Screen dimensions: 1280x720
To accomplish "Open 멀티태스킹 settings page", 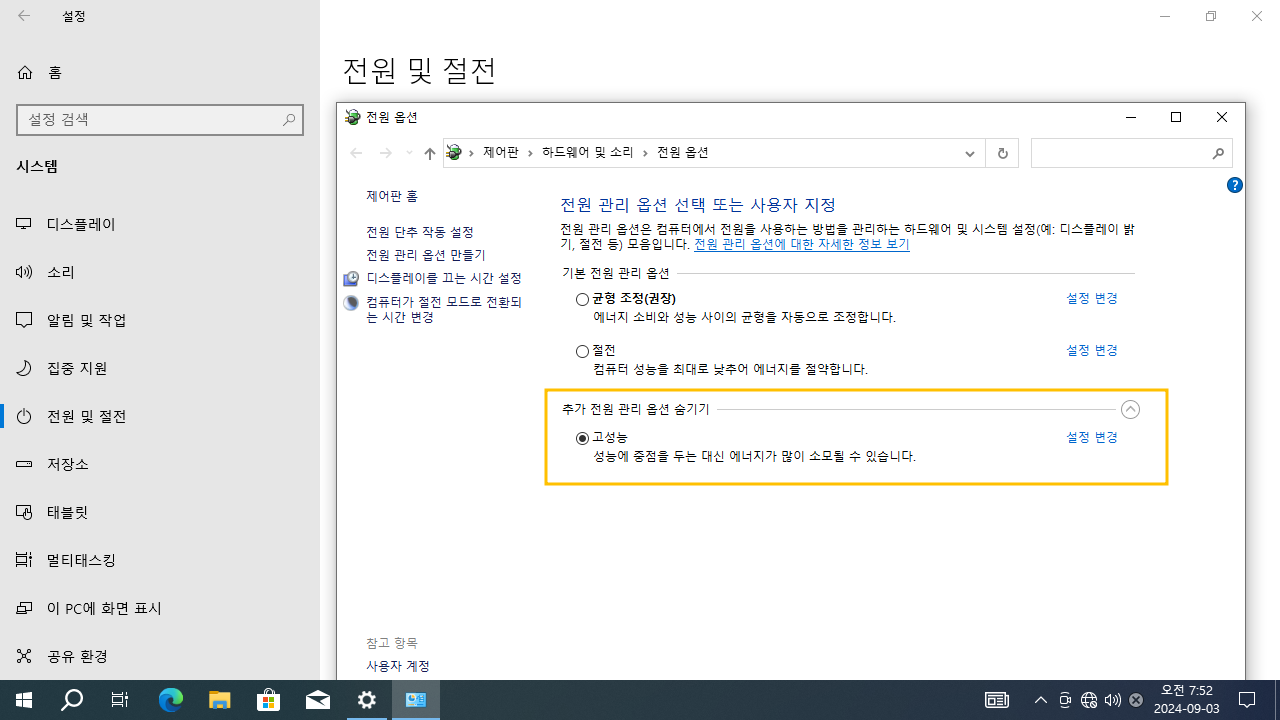I will coord(160,560).
